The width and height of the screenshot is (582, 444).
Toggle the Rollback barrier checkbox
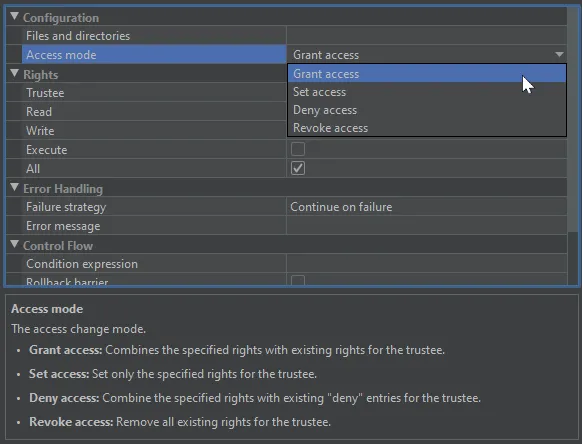(298, 280)
